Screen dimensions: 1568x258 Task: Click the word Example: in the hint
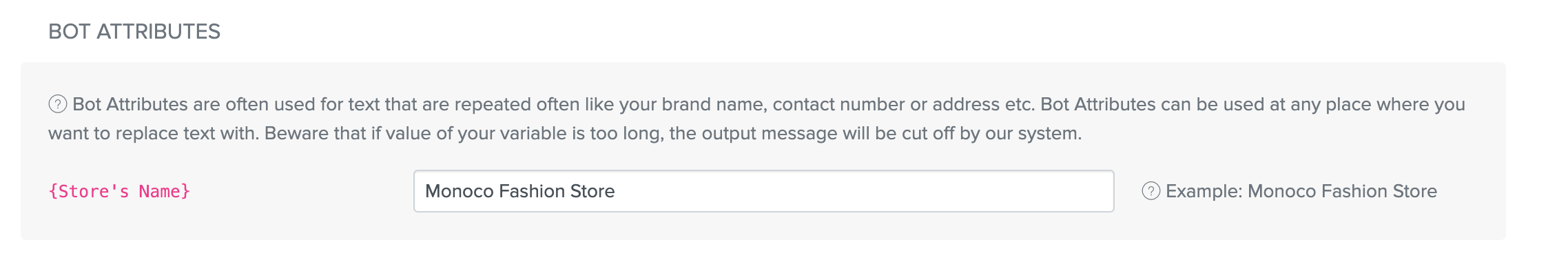click(x=1204, y=191)
